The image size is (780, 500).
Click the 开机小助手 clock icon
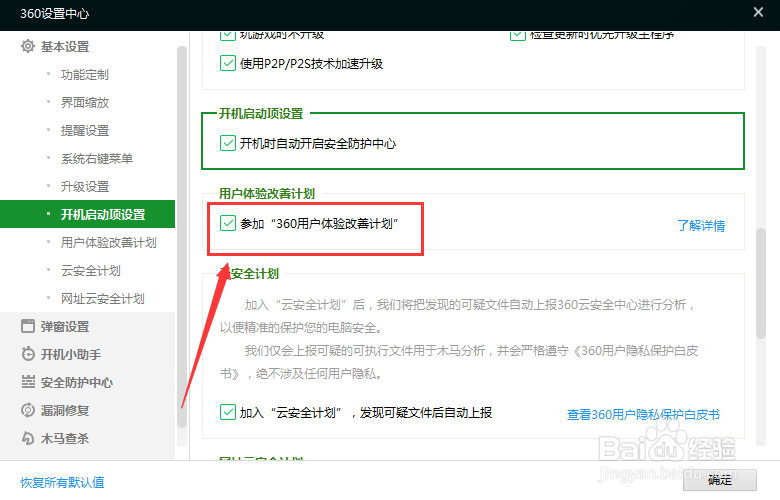pyautogui.click(x=28, y=354)
